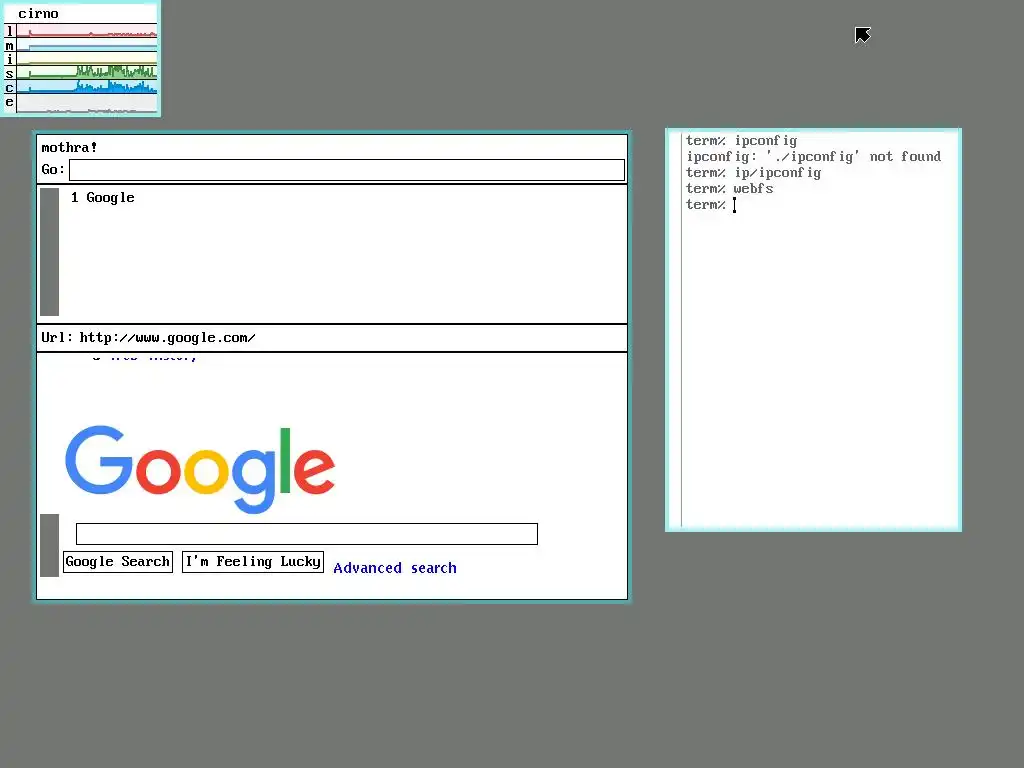Image resolution: width=1024 pixels, height=768 pixels.
Task: Click the Google logo image
Action: coord(200,469)
